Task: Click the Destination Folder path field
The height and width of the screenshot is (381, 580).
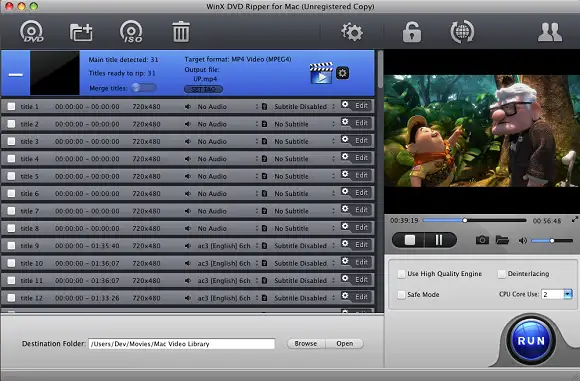Action: (182, 344)
